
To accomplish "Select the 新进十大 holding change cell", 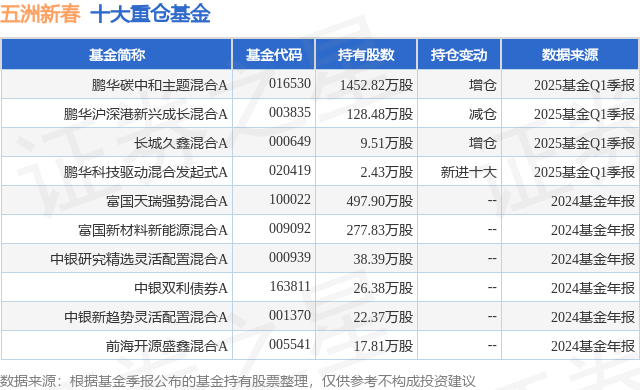I will pyautogui.click(x=468, y=172).
